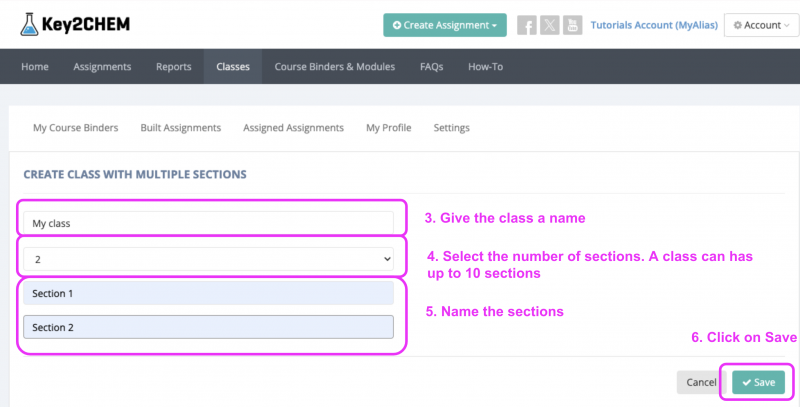
Task: Switch to the My Course Binders tab
Action: pyautogui.click(x=76, y=128)
